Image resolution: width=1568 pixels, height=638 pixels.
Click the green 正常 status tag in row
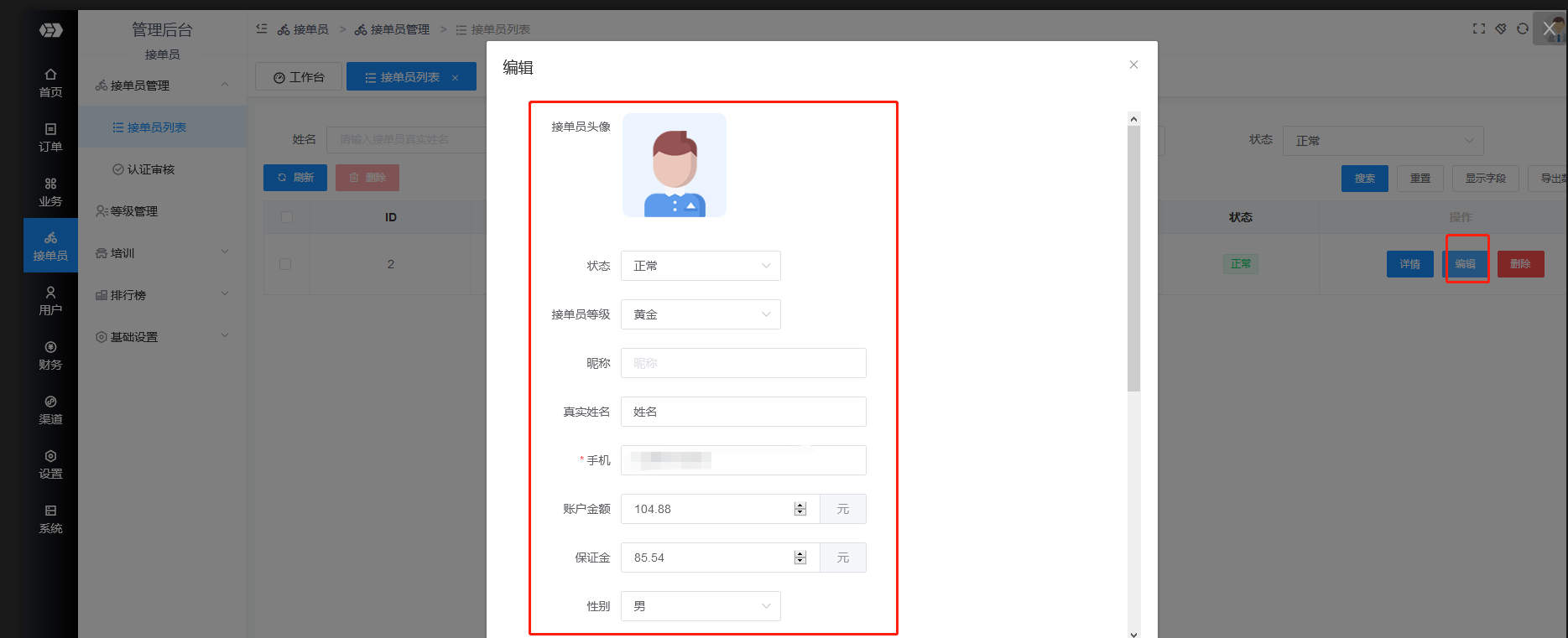(x=1240, y=264)
